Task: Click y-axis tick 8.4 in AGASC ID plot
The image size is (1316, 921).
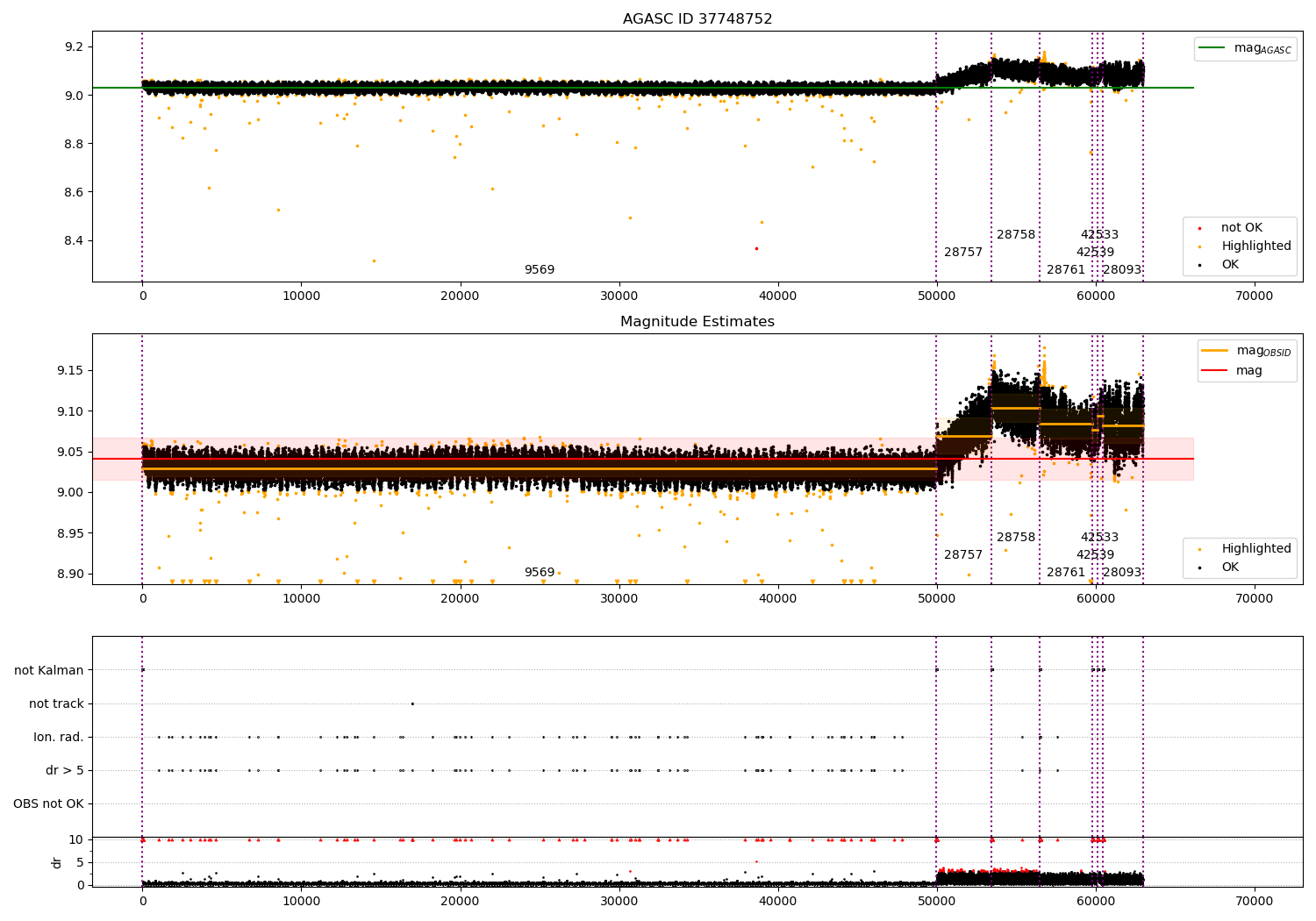Action: click(x=74, y=241)
